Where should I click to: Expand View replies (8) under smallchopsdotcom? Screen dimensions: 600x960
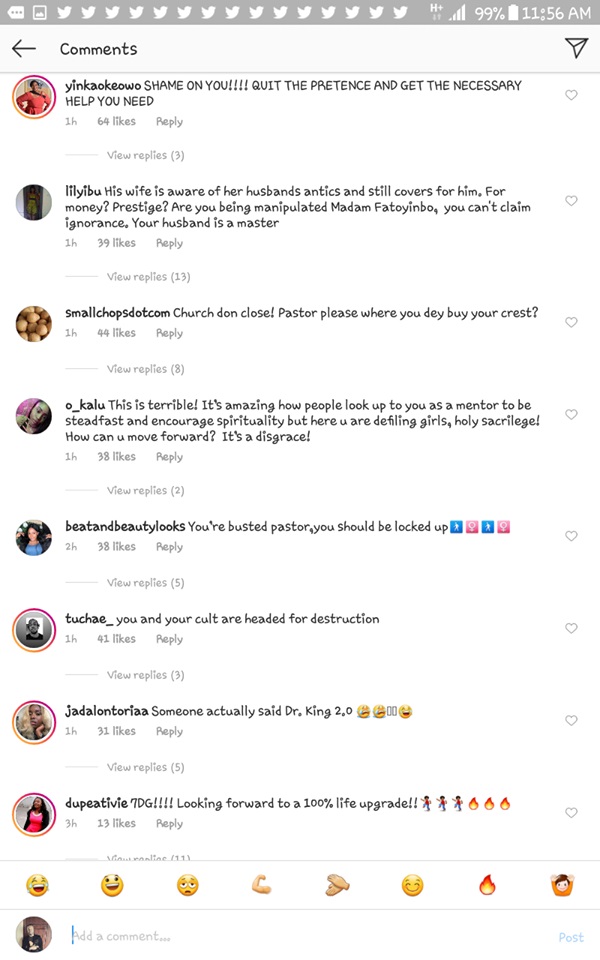[145, 369]
